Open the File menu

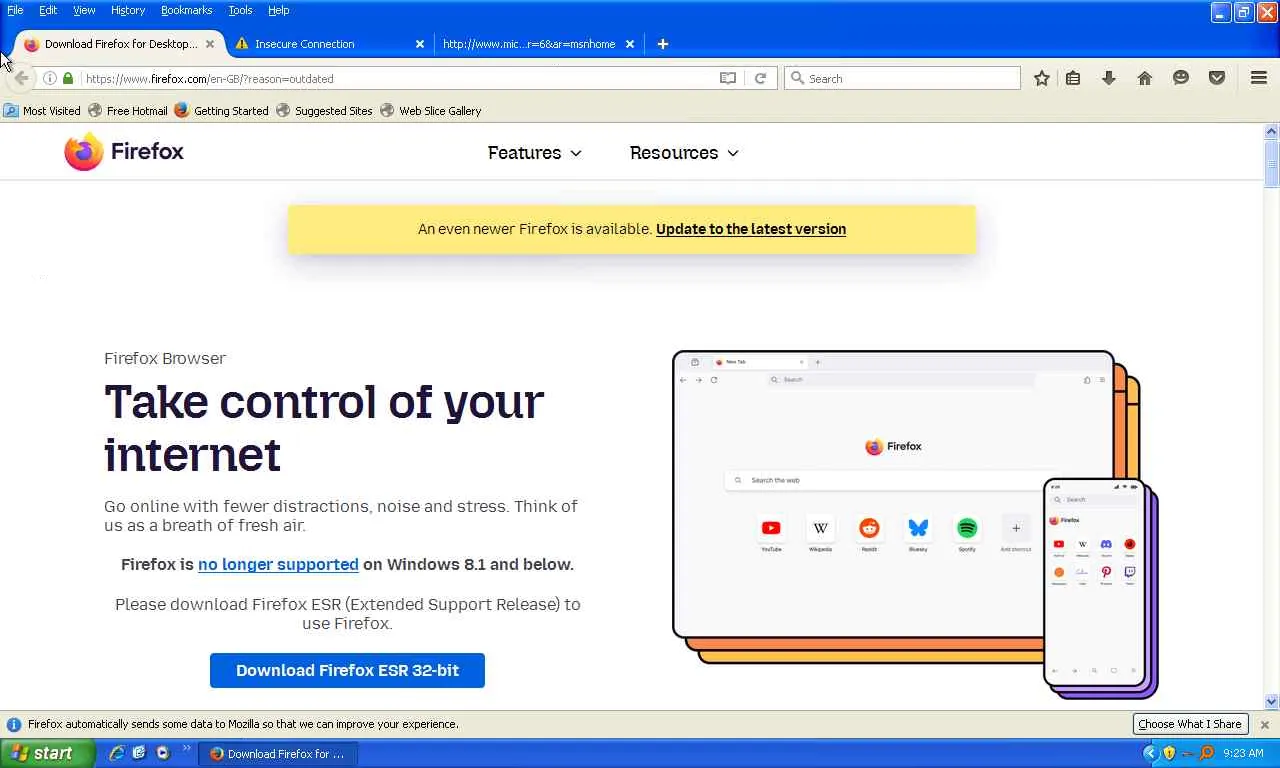pyautogui.click(x=15, y=10)
